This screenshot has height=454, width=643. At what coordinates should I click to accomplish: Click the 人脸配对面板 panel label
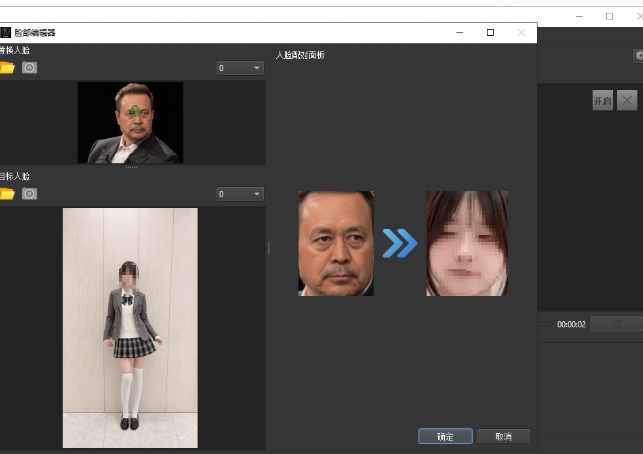(300, 55)
